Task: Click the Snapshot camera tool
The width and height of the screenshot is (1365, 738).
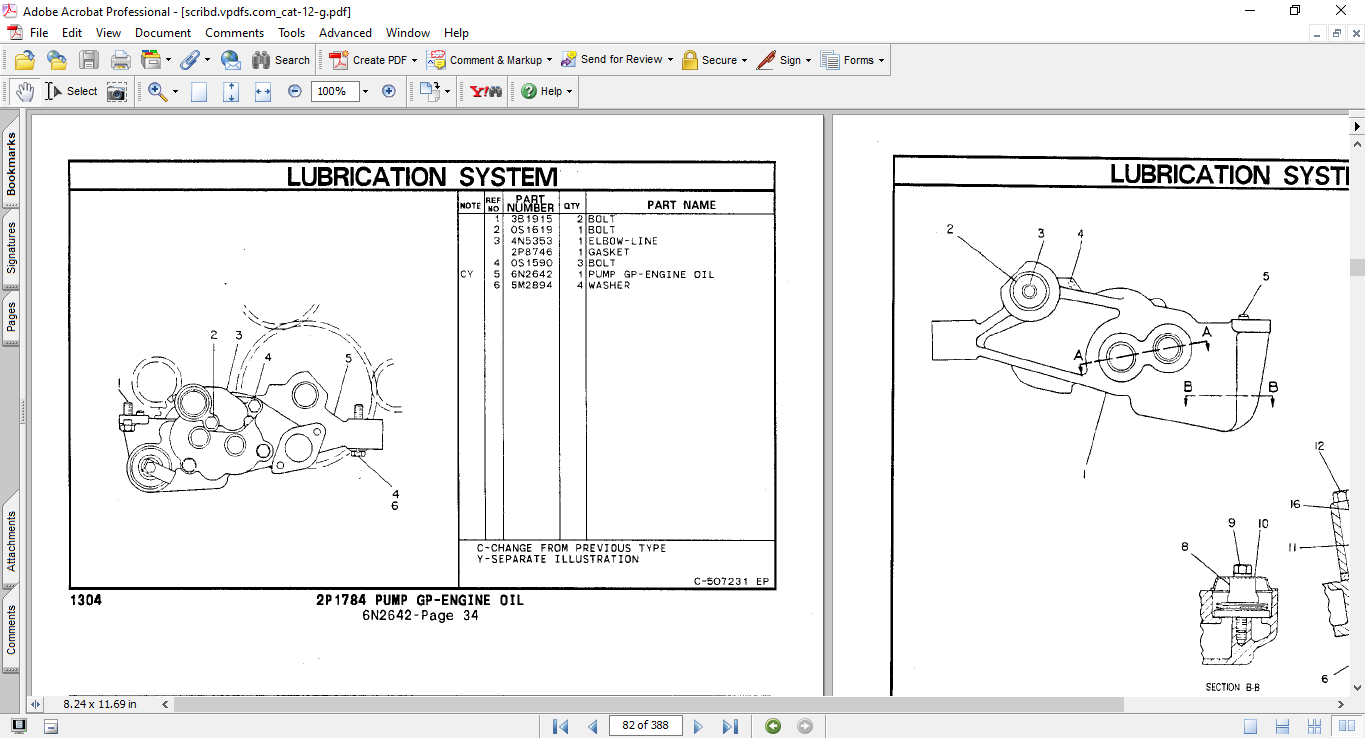Action: tap(117, 91)
